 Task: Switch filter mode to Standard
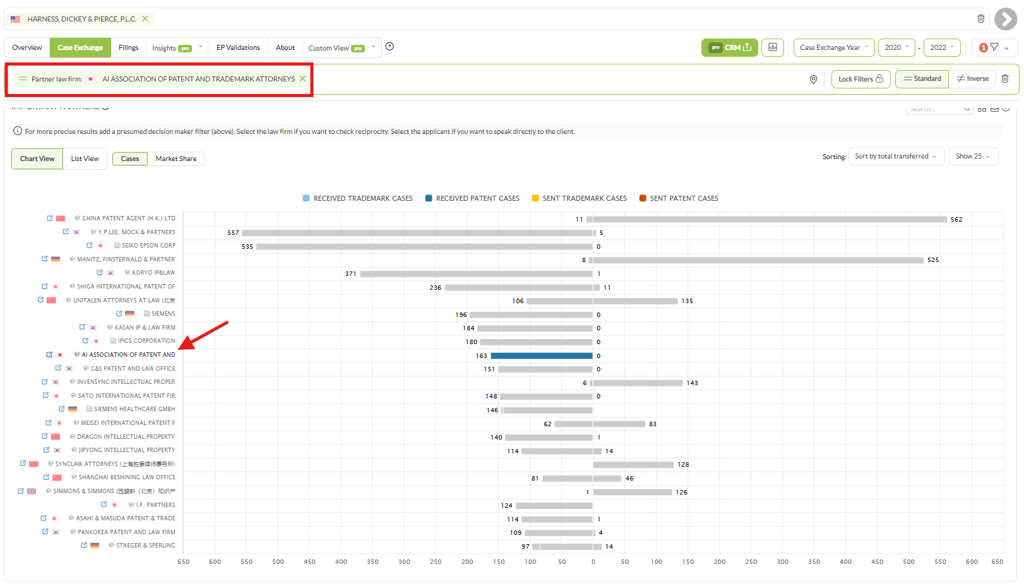point(922,79)
